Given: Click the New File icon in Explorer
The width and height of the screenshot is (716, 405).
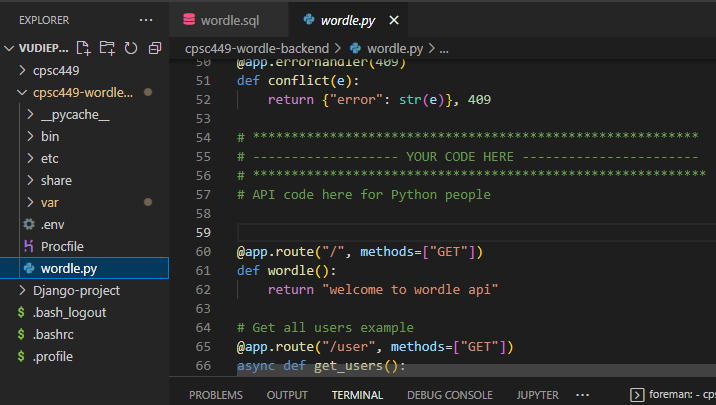Looking at the screenshot, I should (84, 48).
